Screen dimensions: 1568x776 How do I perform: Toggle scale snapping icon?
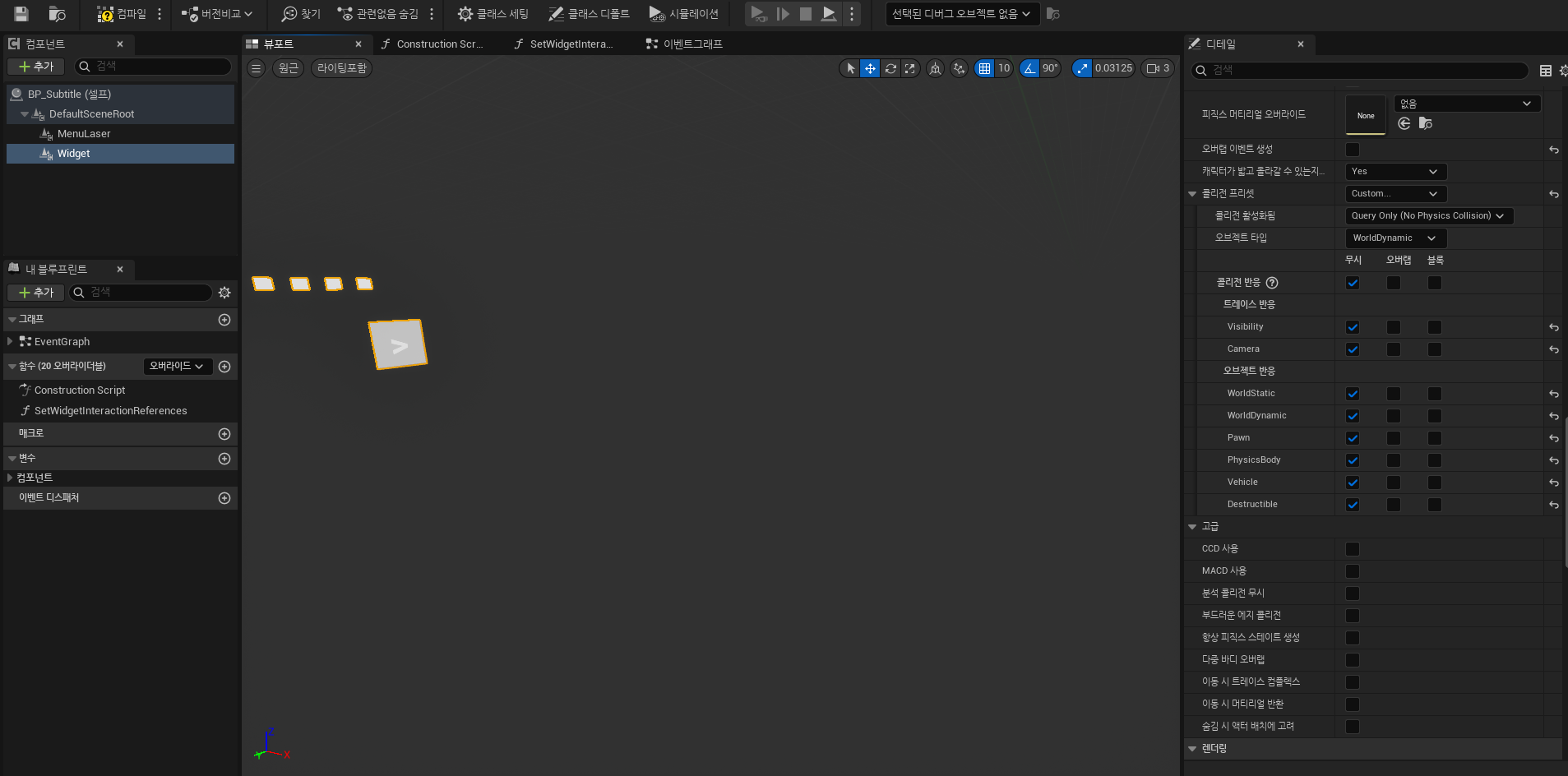tap(1082, 68)
